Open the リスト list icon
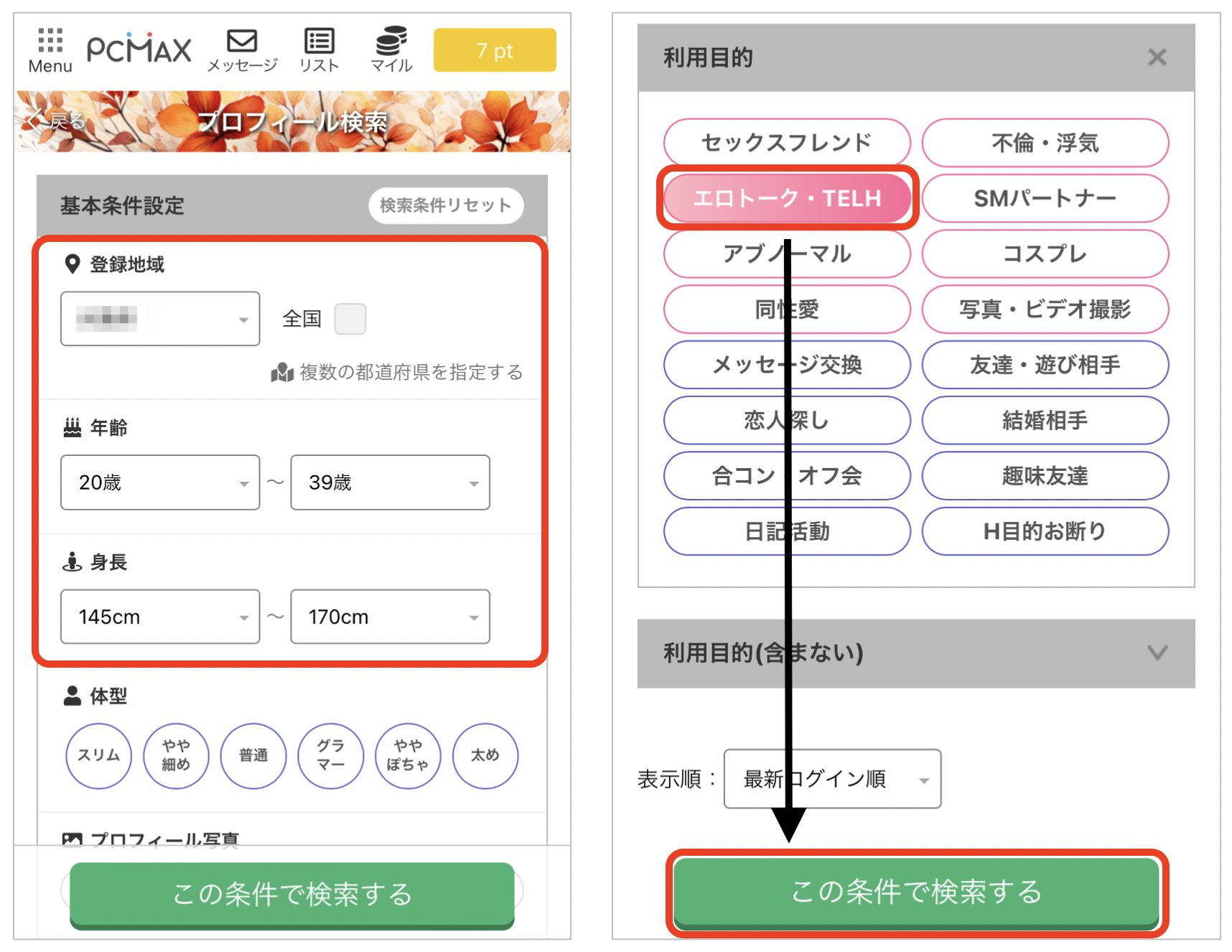This screenshot has height=952, width=1232. [319, 41]
